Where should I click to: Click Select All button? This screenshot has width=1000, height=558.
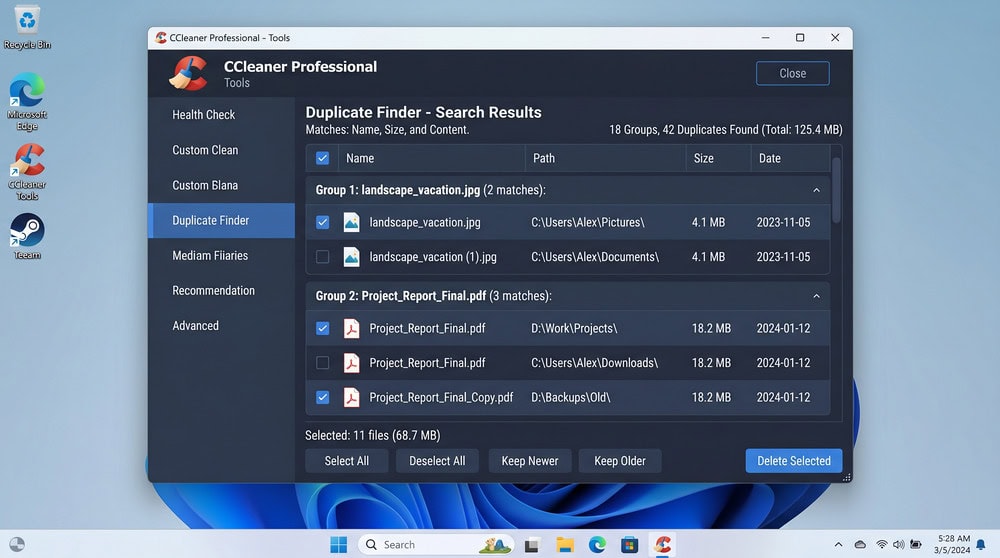[x=346, y=460]
